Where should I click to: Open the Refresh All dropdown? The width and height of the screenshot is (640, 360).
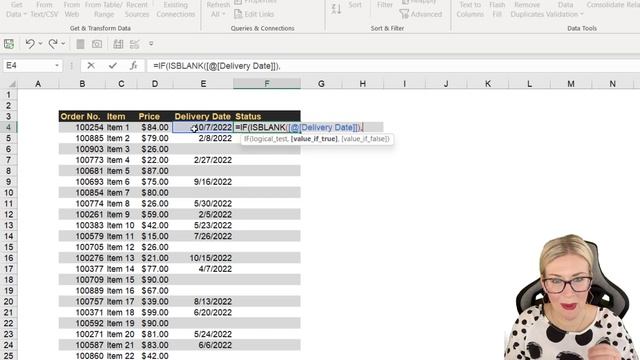218,10
